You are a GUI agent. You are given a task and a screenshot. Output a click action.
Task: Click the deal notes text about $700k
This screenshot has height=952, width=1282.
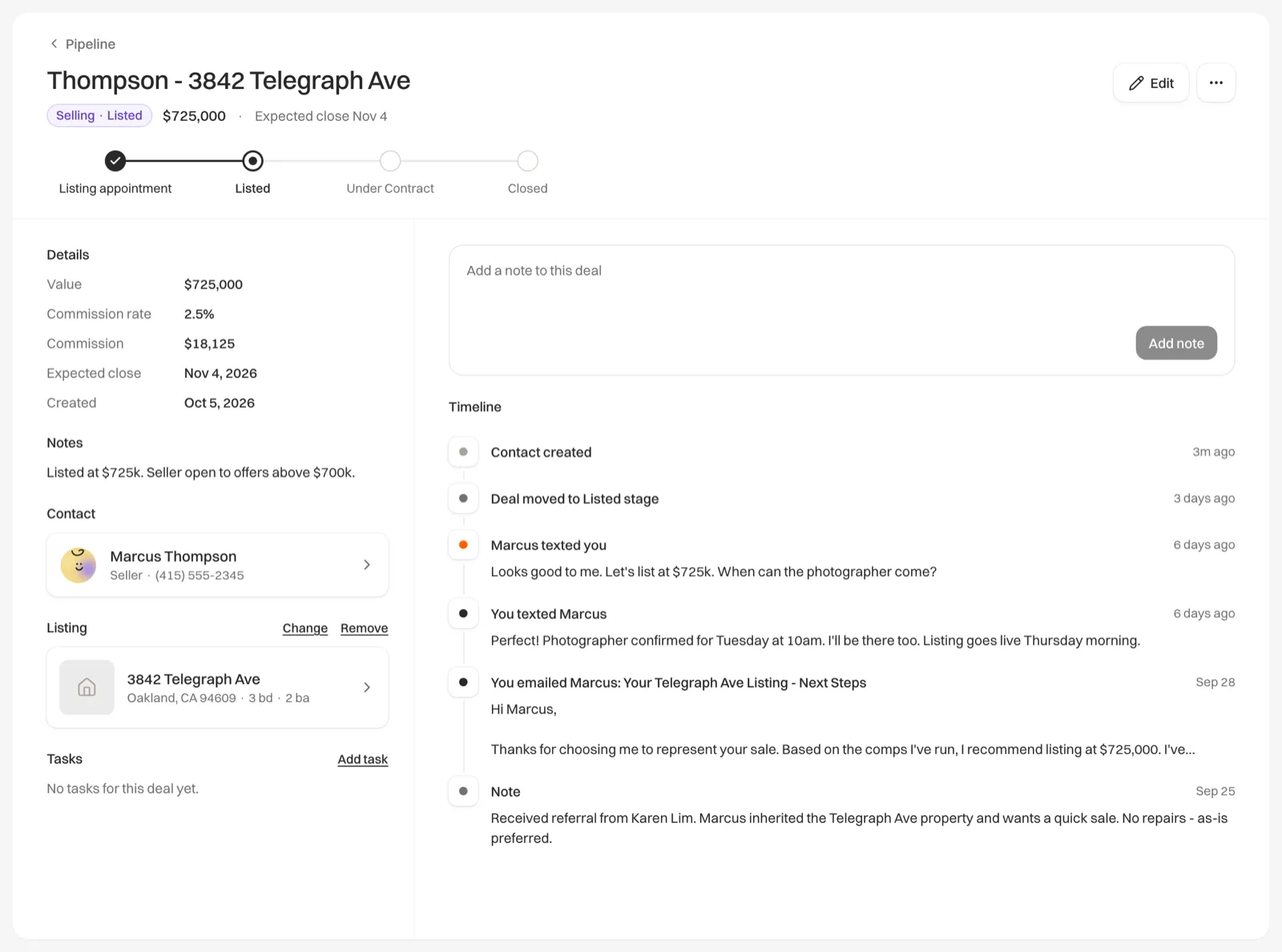pos(200,473)
